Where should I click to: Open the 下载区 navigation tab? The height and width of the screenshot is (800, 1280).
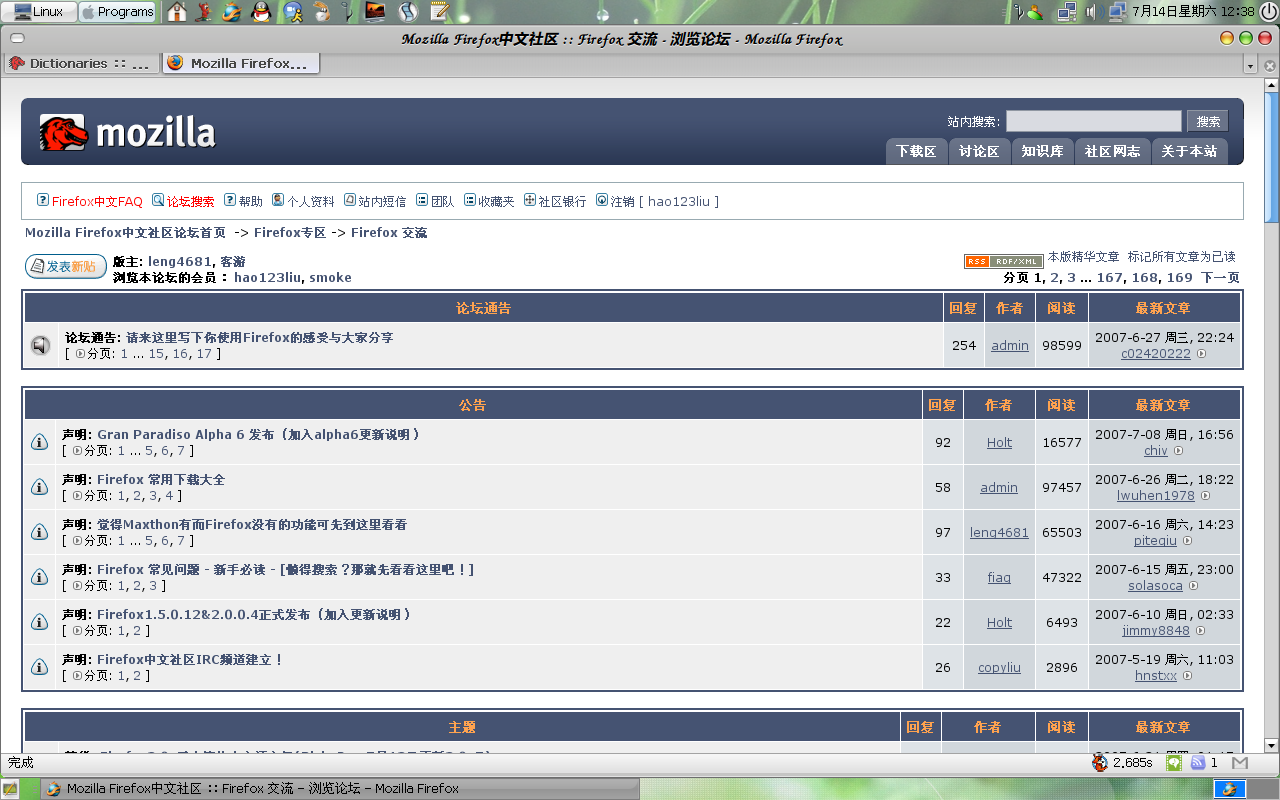916,151
